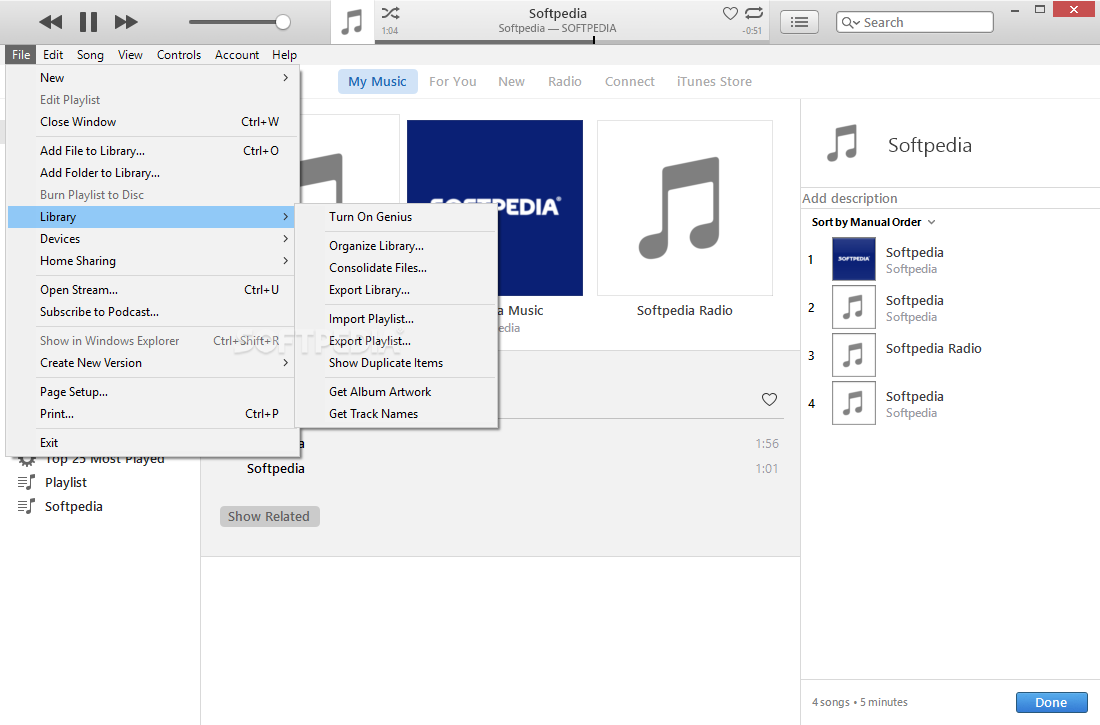Select Subscribe to Podcast
Screen dimensions: 1100x725
[153, 312]
